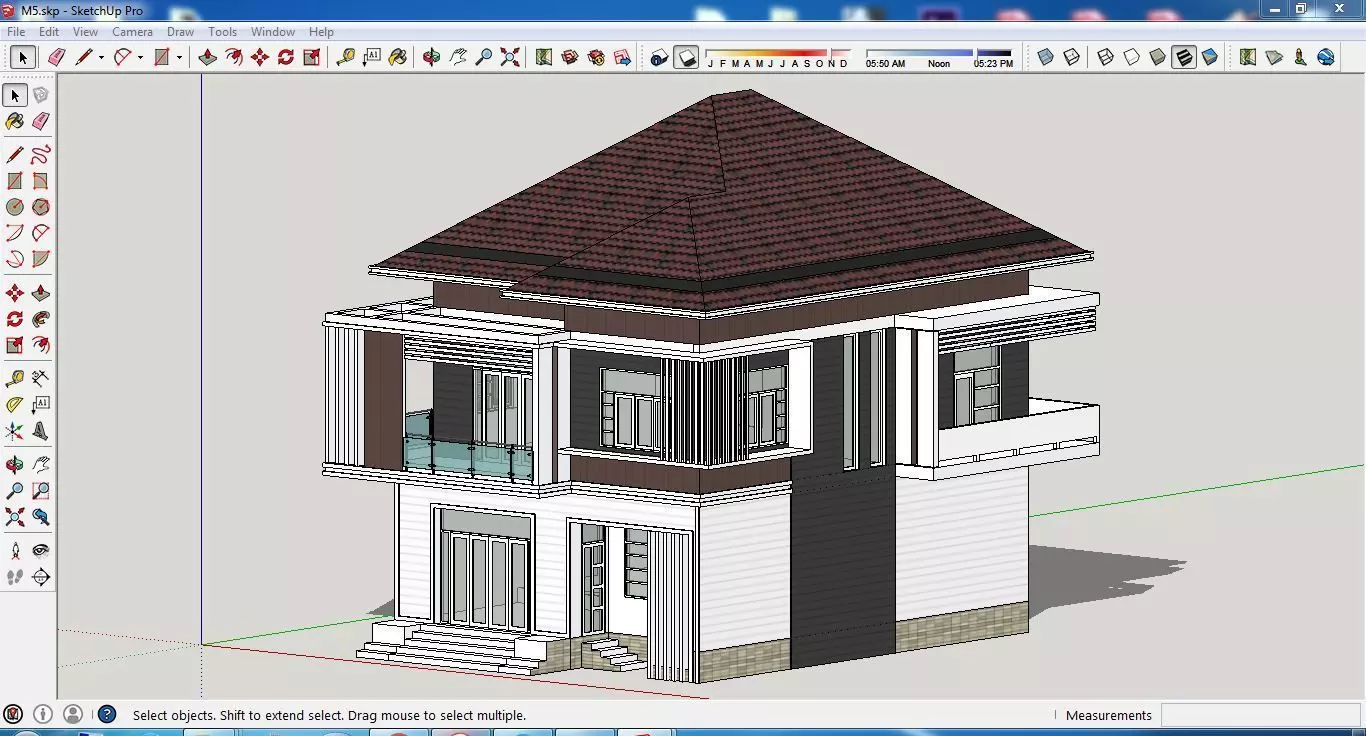The image size is (1366, 736).
Task: Click the 'Noon' time label
Action: [x=939, y=64]
